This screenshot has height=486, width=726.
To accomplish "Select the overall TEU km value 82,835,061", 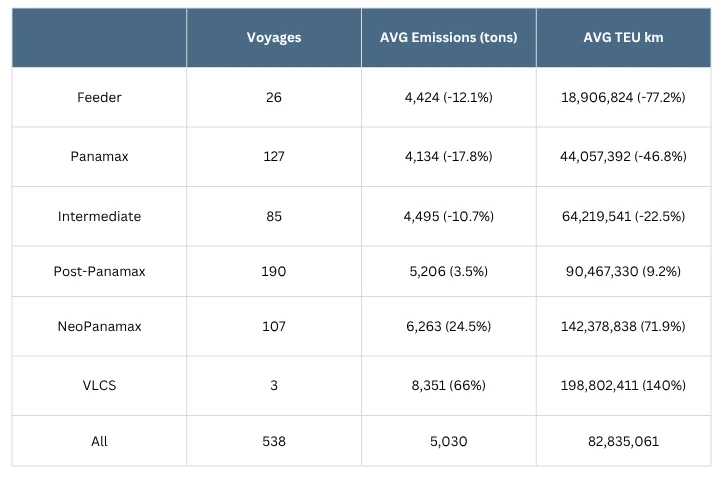I will click(x=623, y=440).
